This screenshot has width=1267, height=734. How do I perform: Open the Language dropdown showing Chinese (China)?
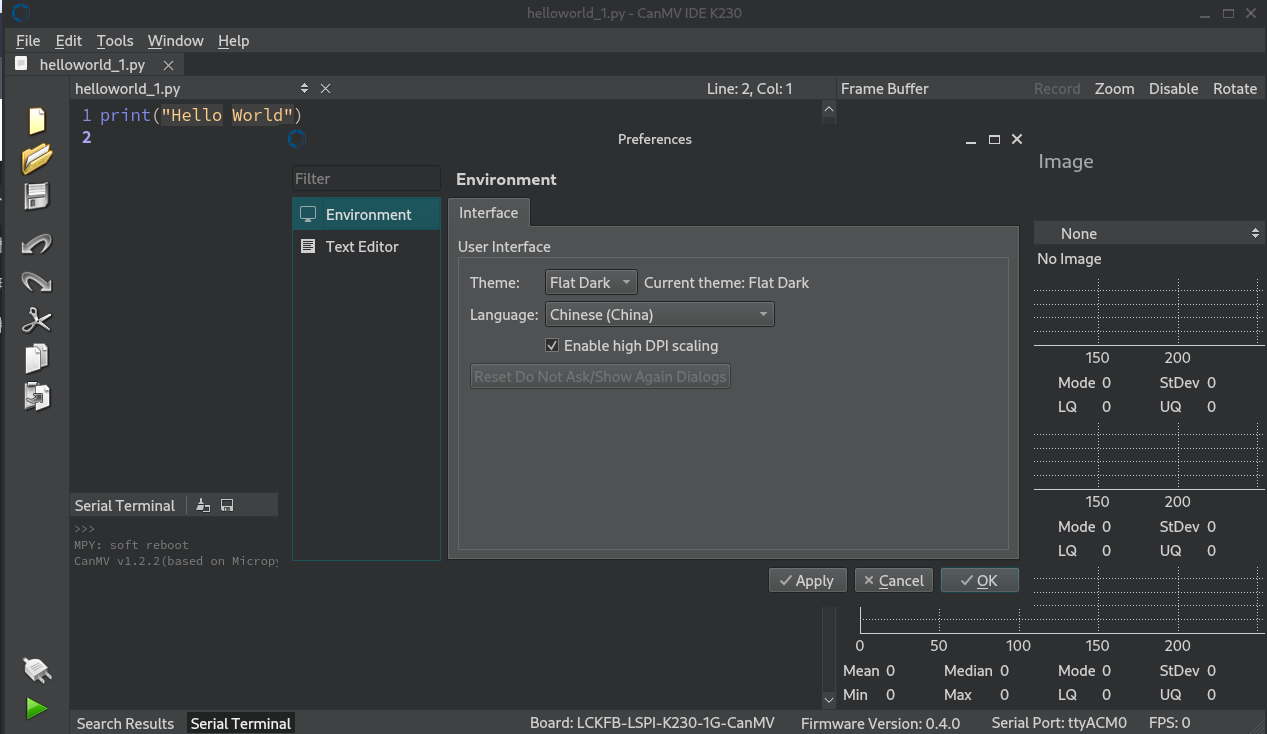660,315
